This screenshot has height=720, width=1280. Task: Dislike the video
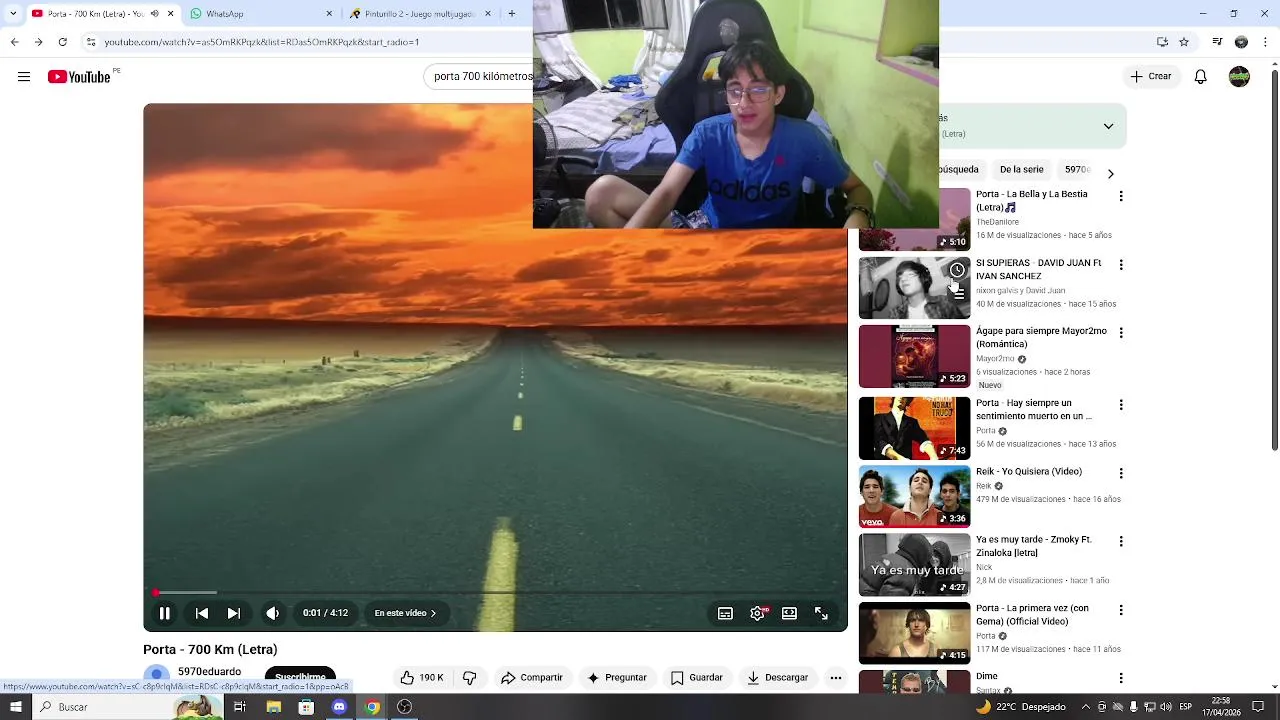(x=469, y=678)
